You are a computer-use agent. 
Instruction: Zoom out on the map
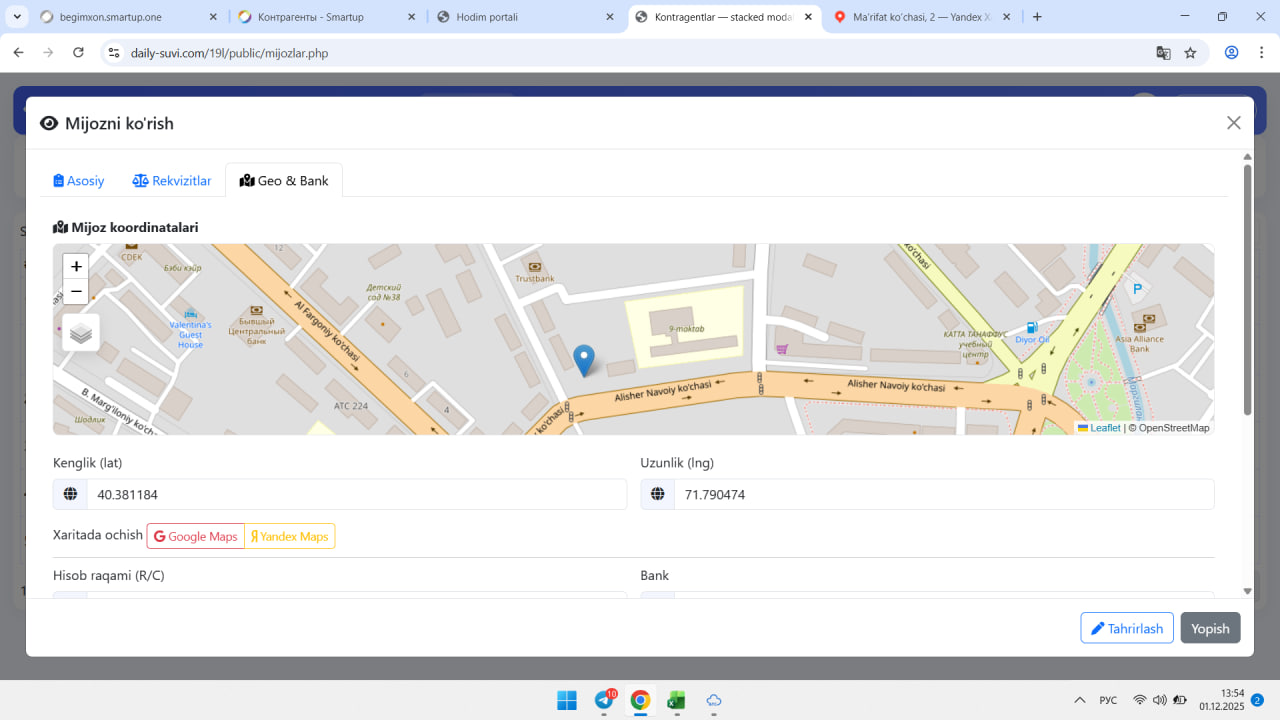pyautogui.click(x=76, y=292)
